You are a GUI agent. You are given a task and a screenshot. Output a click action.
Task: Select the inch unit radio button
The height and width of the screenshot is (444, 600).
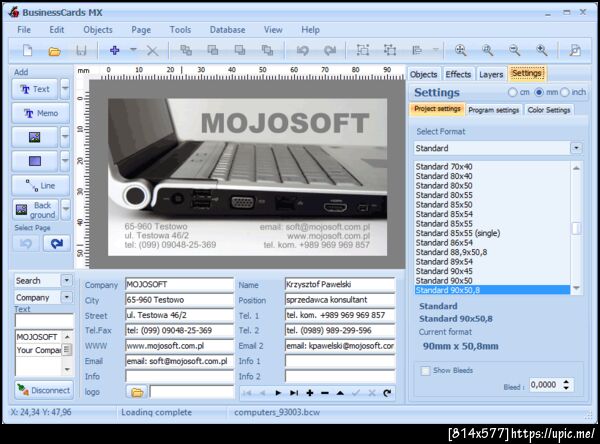tap(565, 92)
